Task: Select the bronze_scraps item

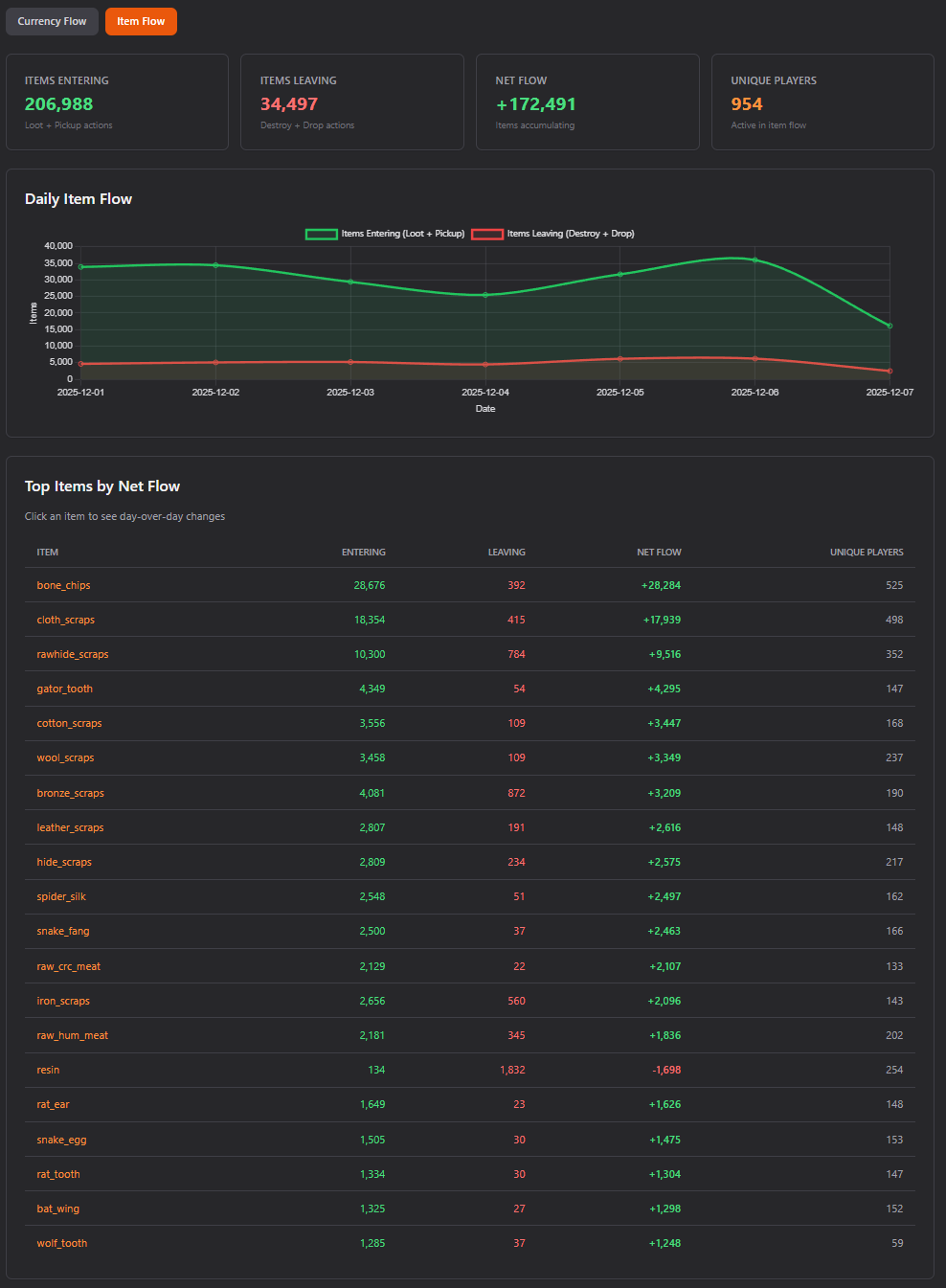Action: click(x=71, y=793)
